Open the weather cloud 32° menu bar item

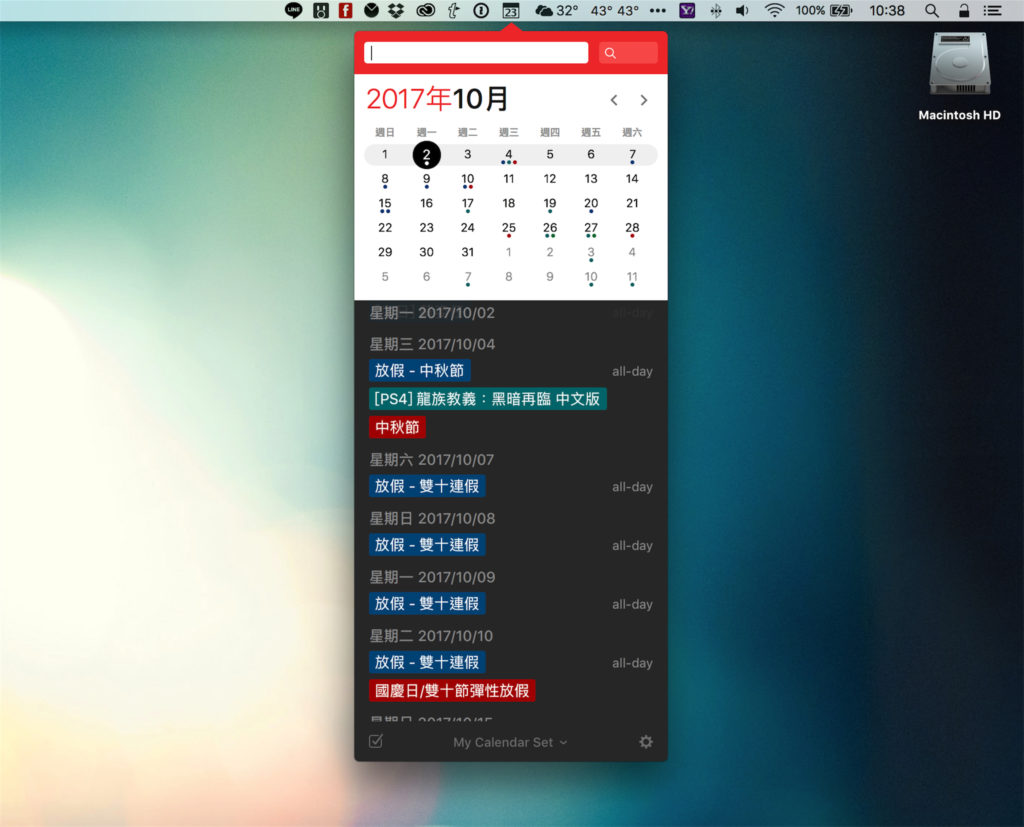click(x=556, y=10)
